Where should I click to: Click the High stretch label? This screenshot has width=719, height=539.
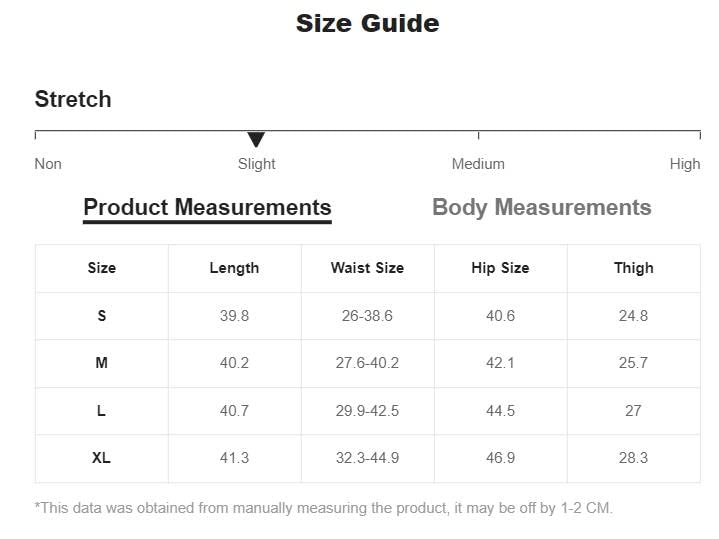(x=684, y=164)
